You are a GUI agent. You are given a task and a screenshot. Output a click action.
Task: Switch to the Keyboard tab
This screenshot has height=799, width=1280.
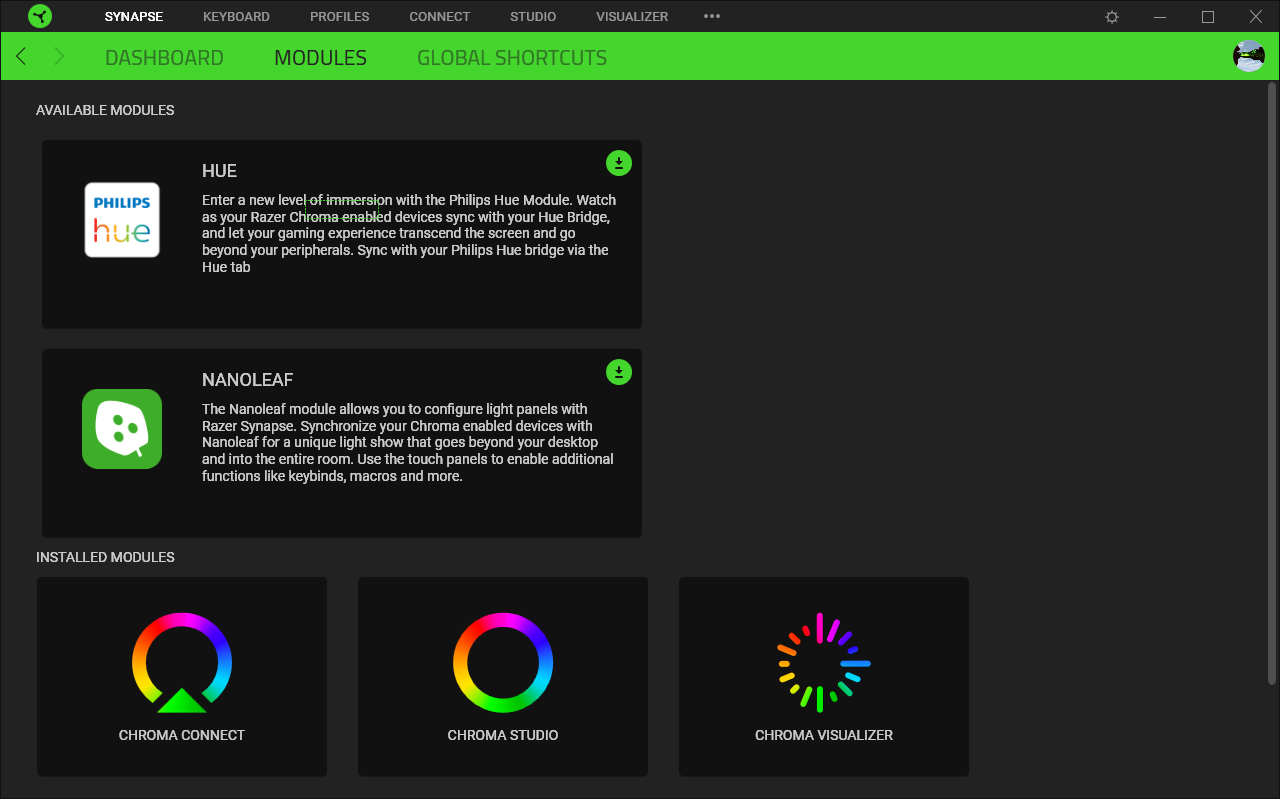(x=236, y=17)
